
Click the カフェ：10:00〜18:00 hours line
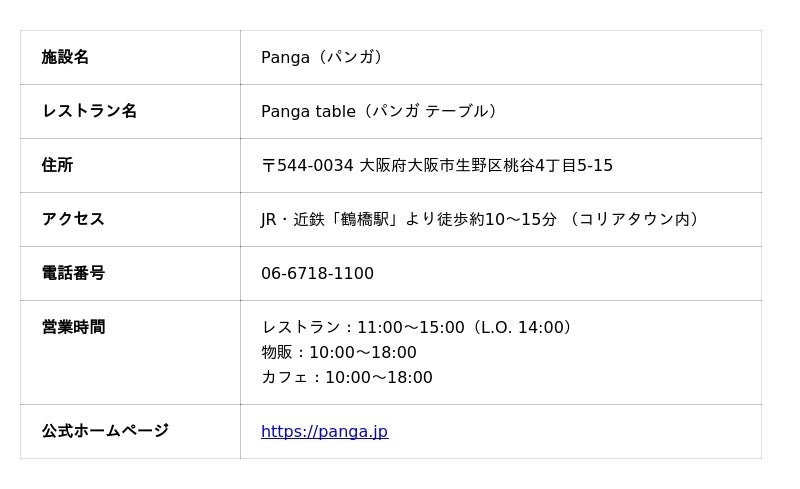347,378
